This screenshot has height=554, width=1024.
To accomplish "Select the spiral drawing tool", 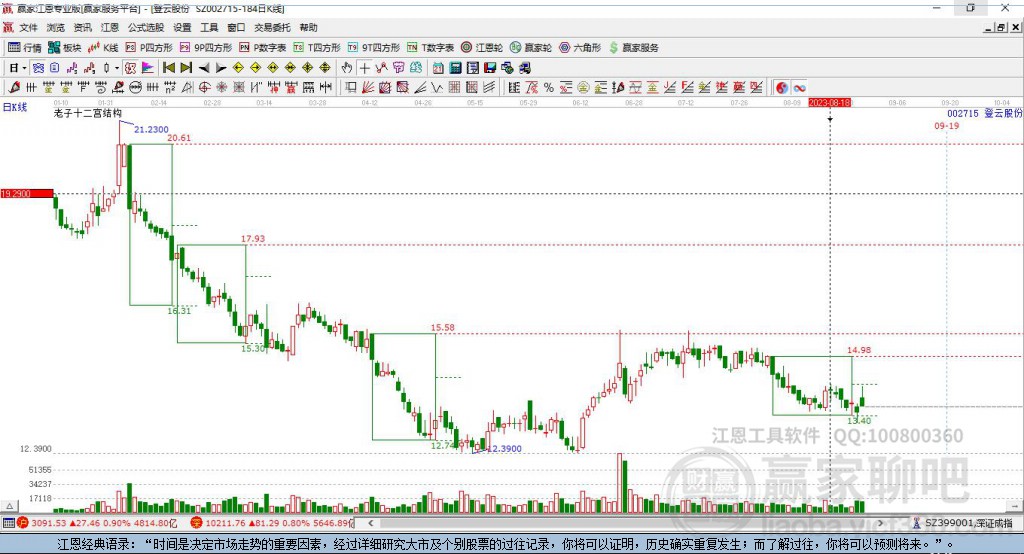I will (x=101, y=88).
